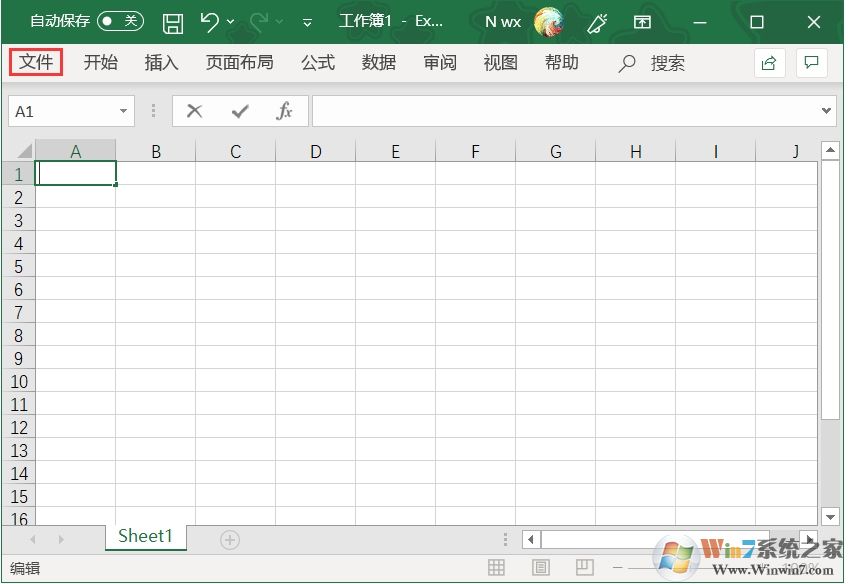Open the Customize Quick Access Toolbar chevron
850x584 pixels.
pos(307,21)
